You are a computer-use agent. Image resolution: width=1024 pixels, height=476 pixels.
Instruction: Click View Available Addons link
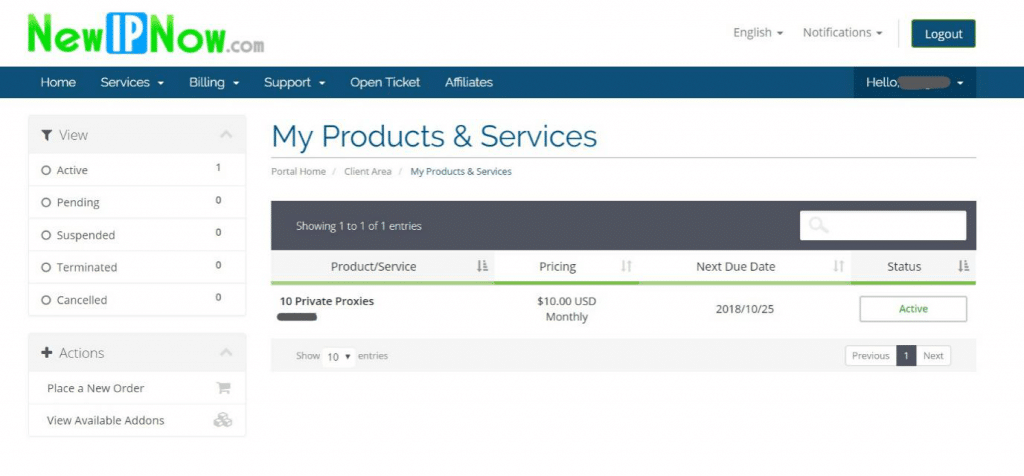pyautogui.click(x=106, y=420)
